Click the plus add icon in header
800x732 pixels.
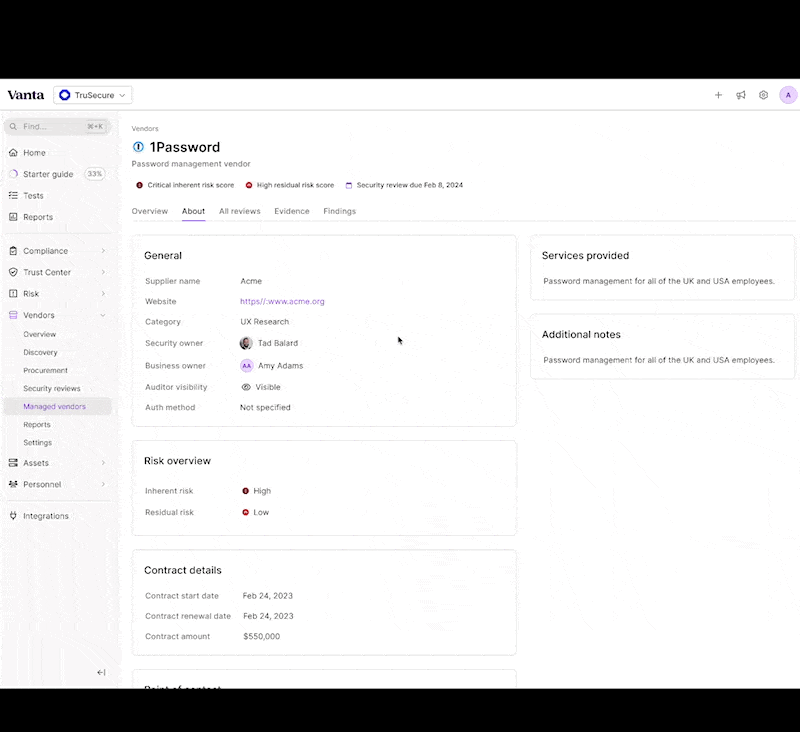718,95
